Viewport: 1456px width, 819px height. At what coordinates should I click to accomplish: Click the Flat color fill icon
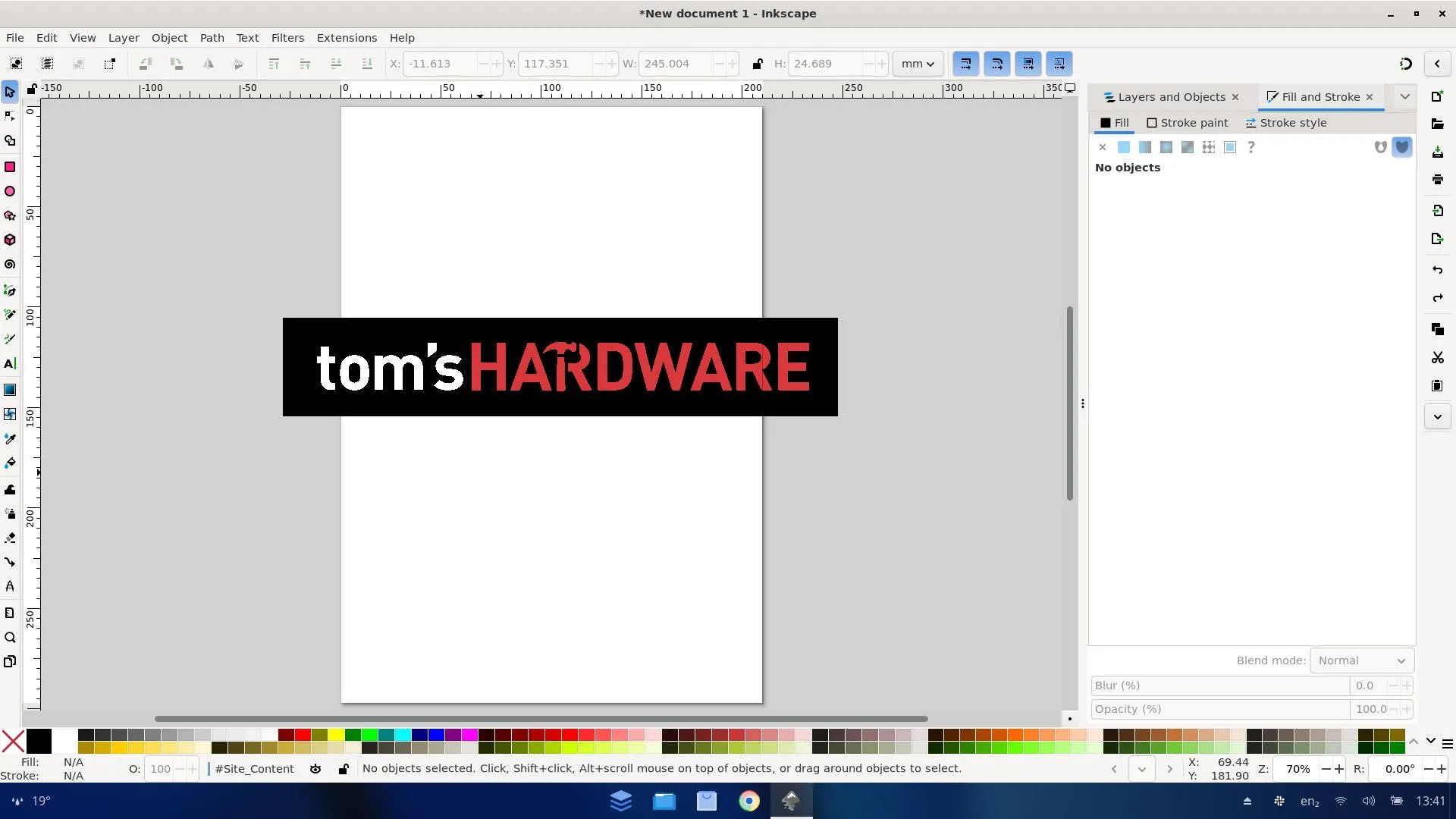click(1124, 147)
